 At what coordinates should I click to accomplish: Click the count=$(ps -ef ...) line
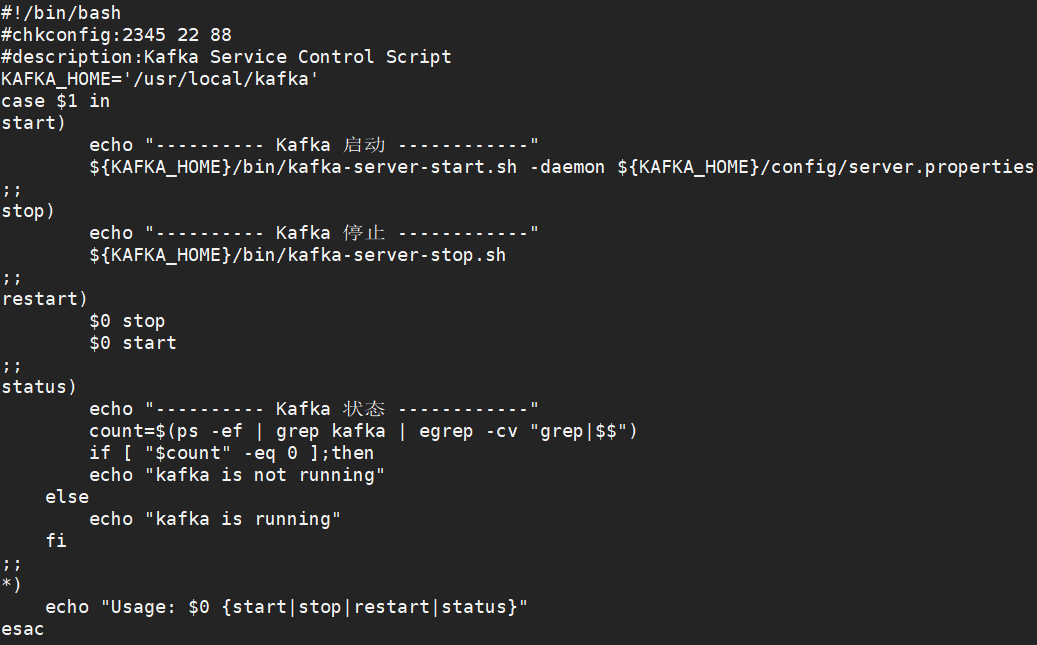[363, 431]
